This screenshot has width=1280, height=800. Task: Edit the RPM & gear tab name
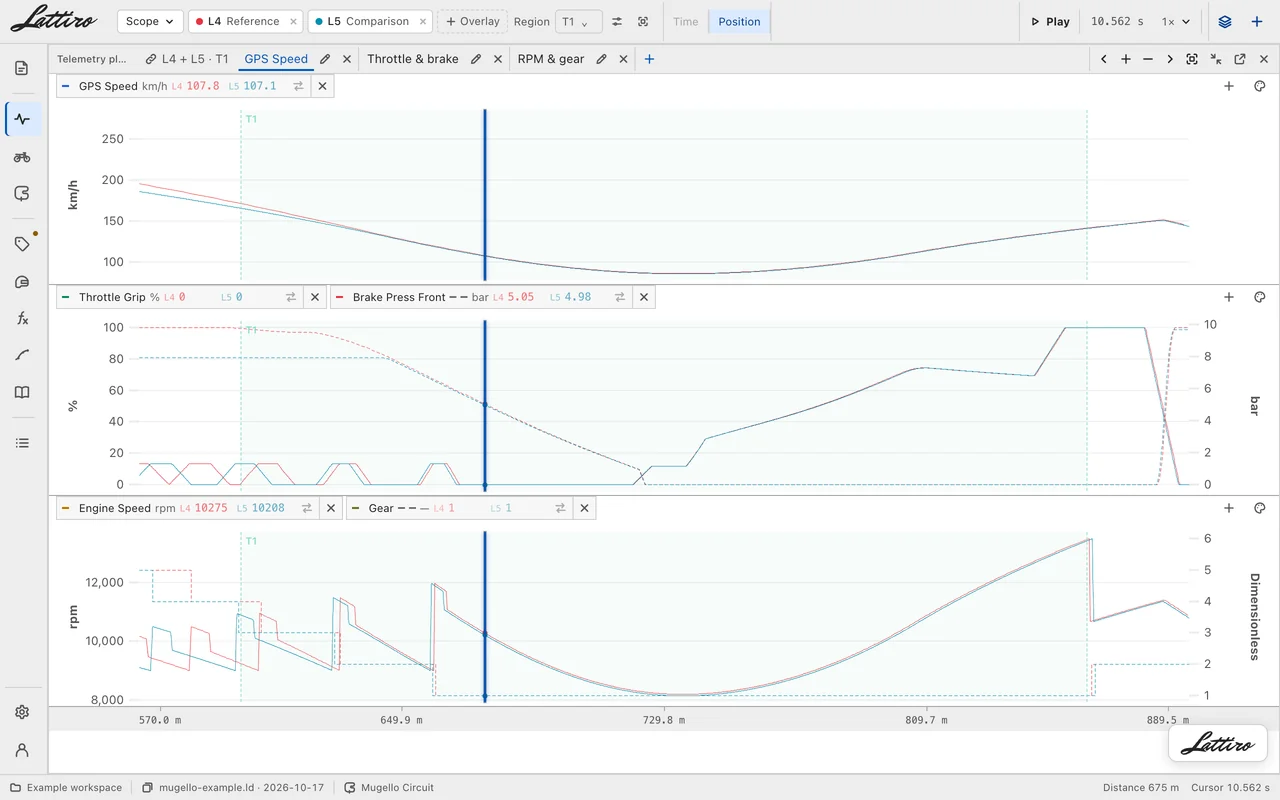(x=601, y=59)
